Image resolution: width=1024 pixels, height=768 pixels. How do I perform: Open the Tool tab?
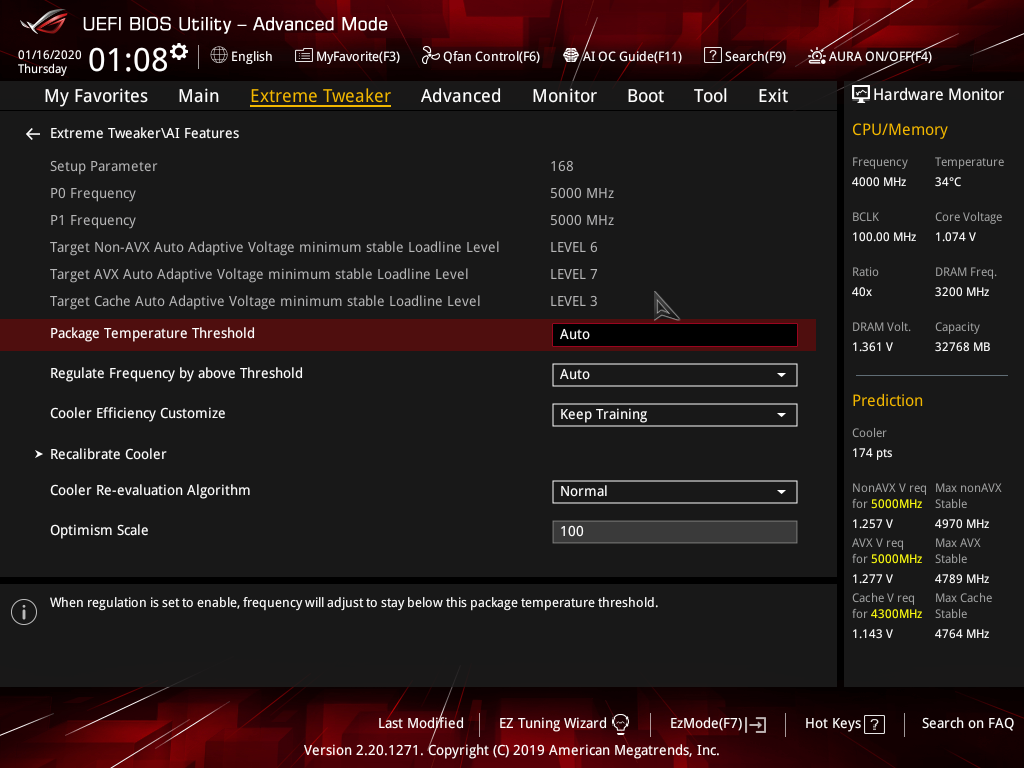(x=710, y=96)
